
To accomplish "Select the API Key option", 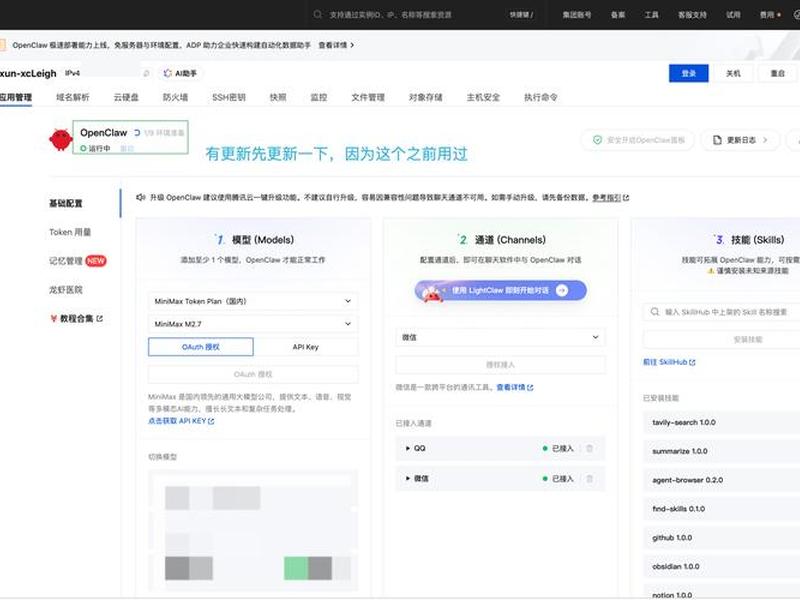I will tap(306, 347).
